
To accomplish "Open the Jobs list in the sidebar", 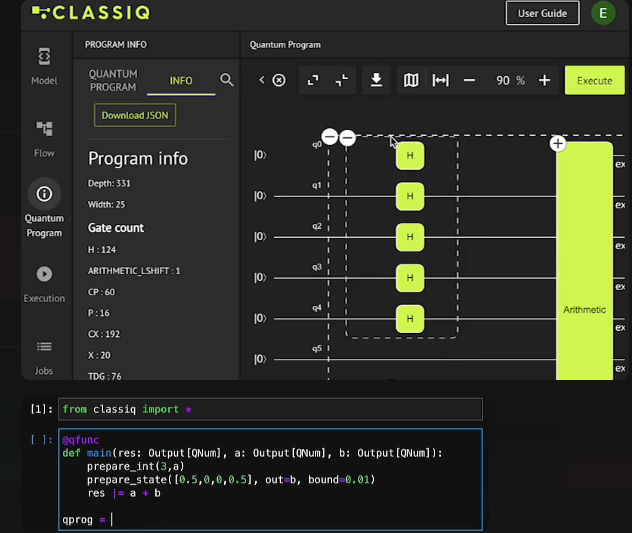I will coord(44,357).
